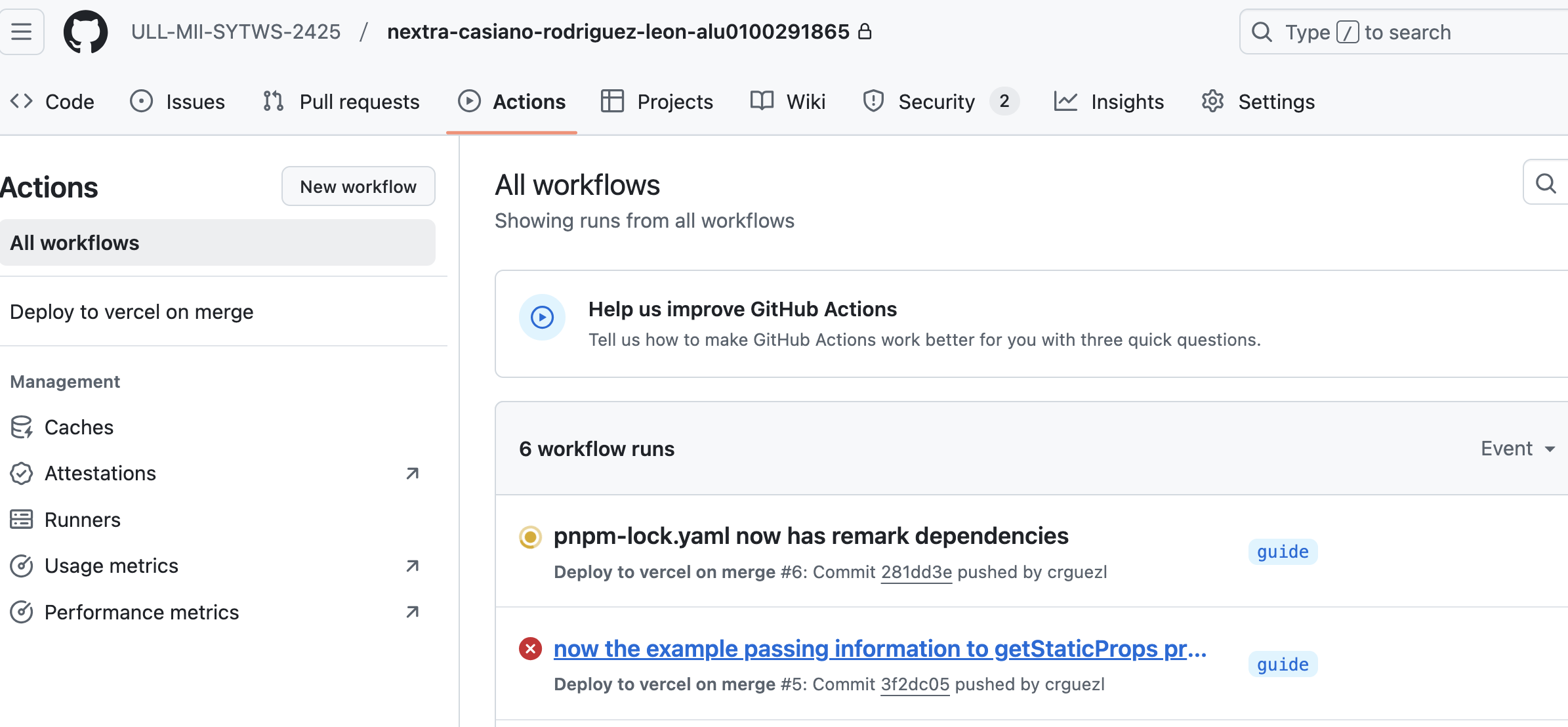Open 'now the example passing information' run
Screen dimensions: 1568x727
(880, 648)
